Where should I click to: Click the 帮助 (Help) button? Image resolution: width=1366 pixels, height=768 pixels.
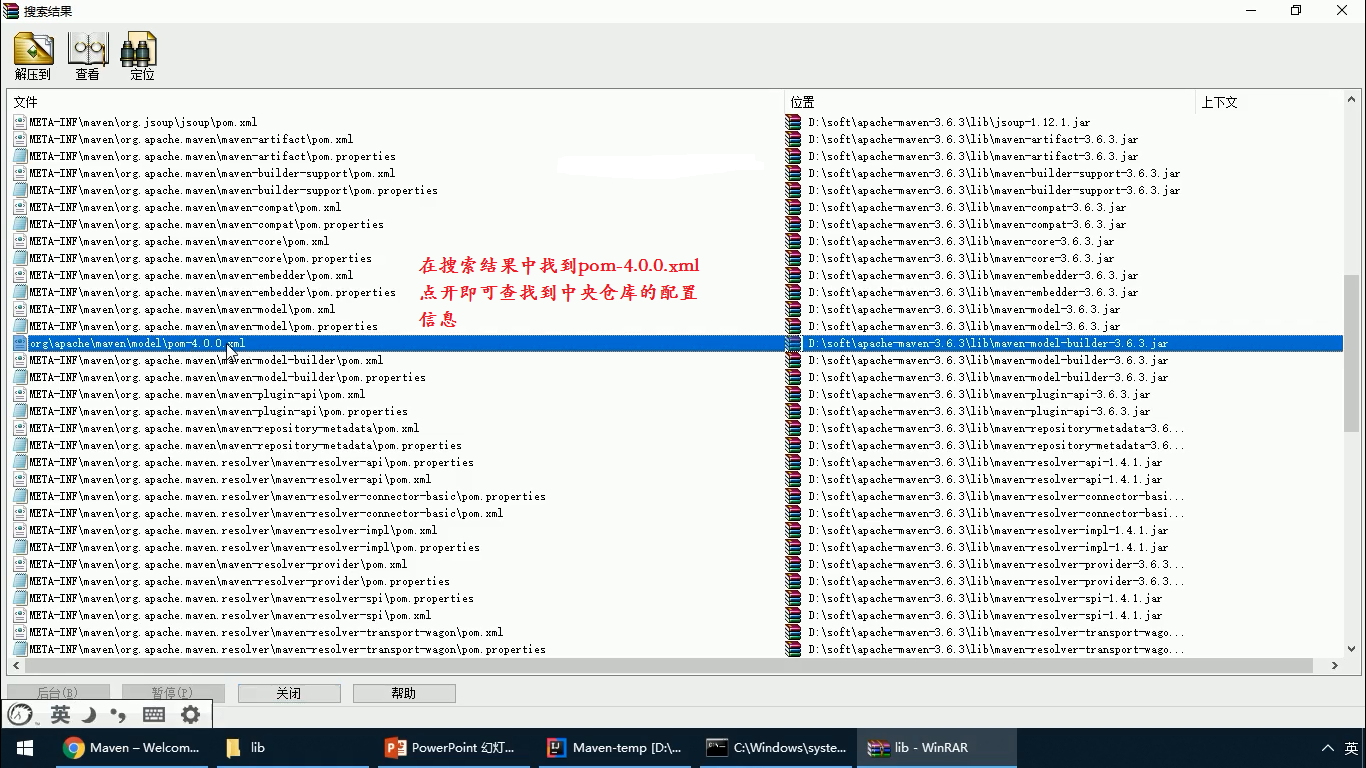click(x=404, y=693)
